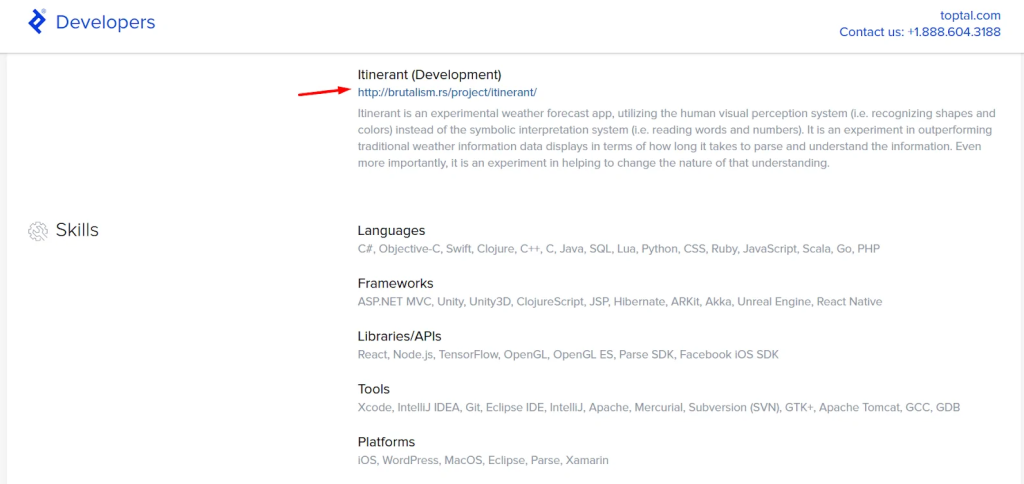Click the Libraries/APIs subsection heading

coord(399,336)
